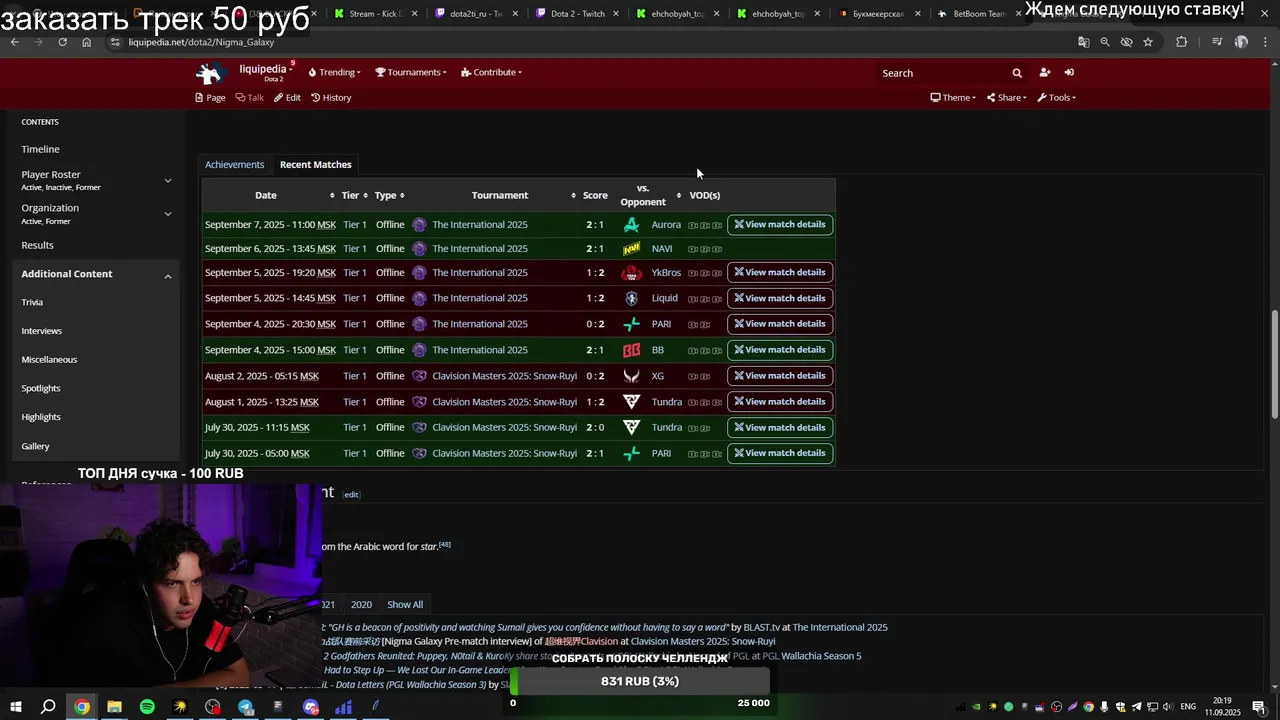Open the History tab
The image size is (1280, 720).
(331, 97)
